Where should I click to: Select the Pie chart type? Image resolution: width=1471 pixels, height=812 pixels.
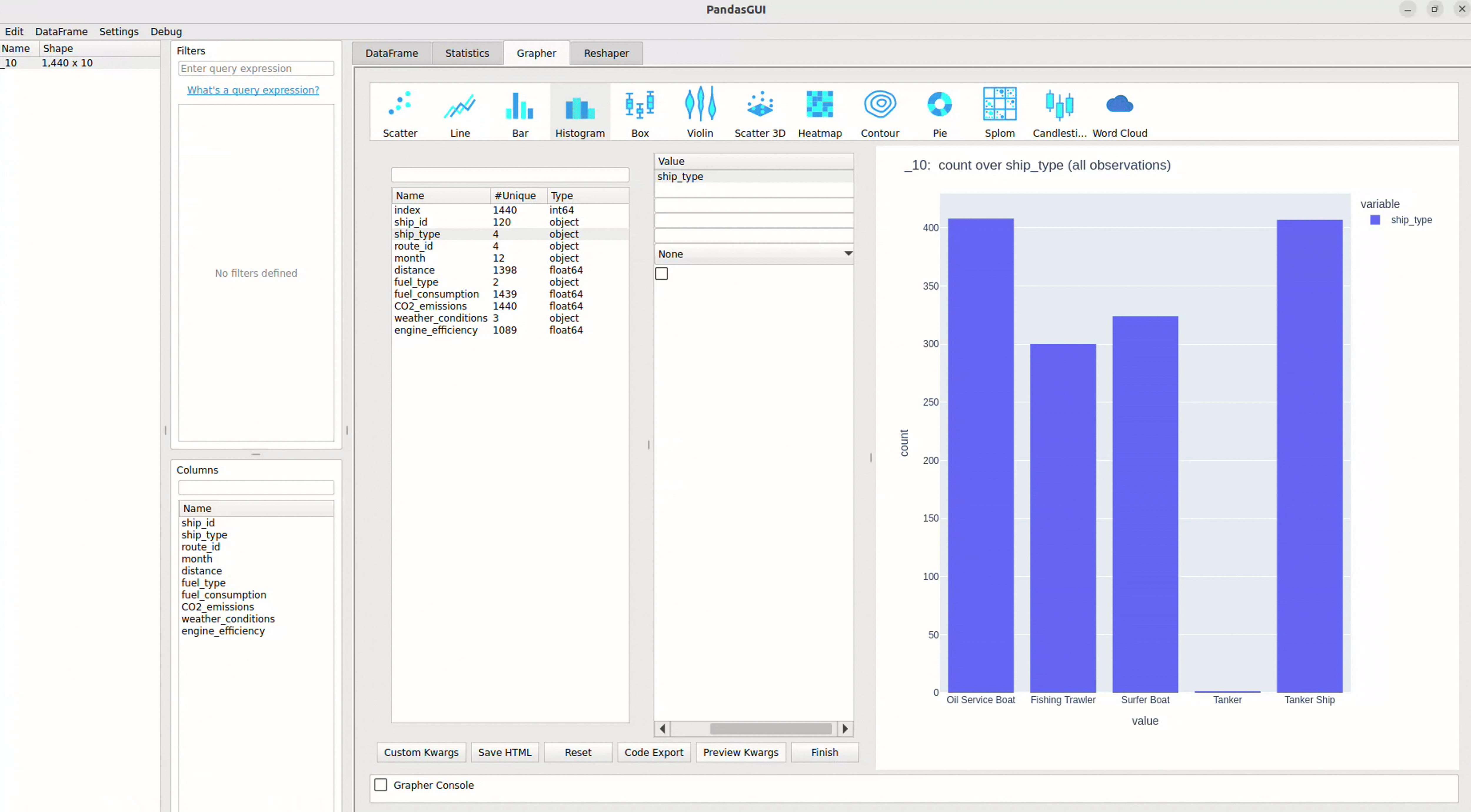[x=939, y=112]
